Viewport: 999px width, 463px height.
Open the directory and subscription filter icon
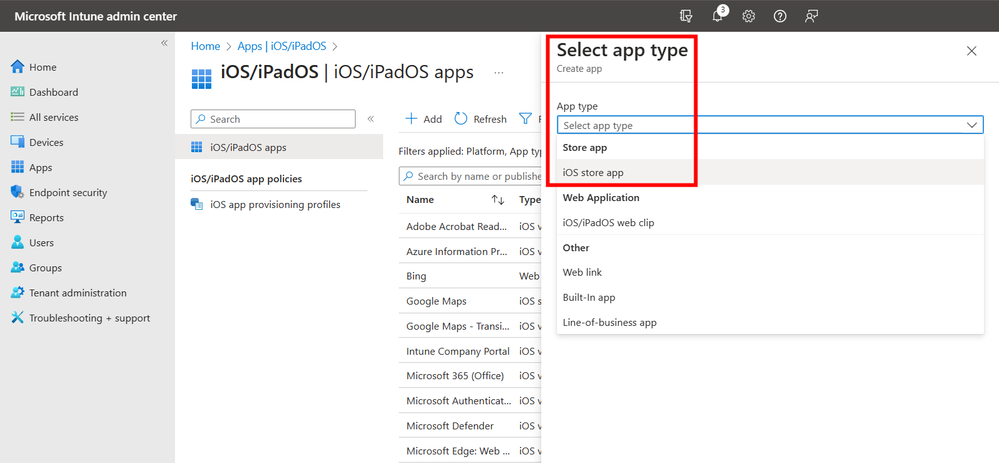pos(686,17)
